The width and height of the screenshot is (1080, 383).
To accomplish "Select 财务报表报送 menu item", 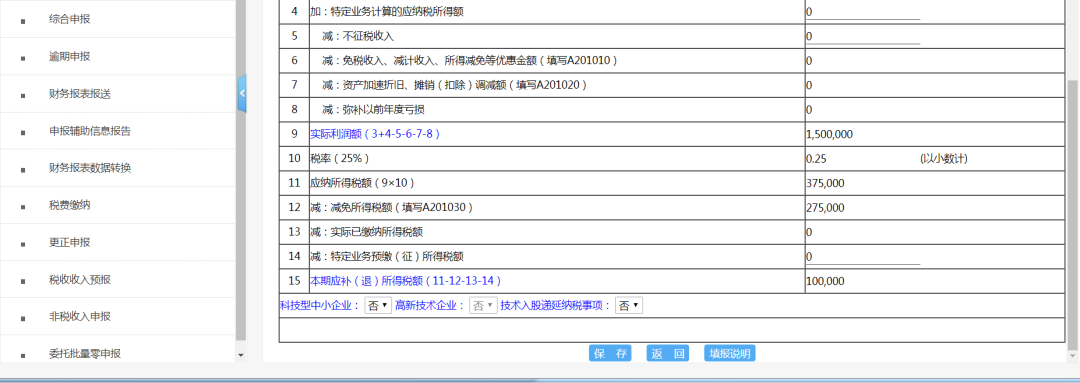I will coord(80,94).
